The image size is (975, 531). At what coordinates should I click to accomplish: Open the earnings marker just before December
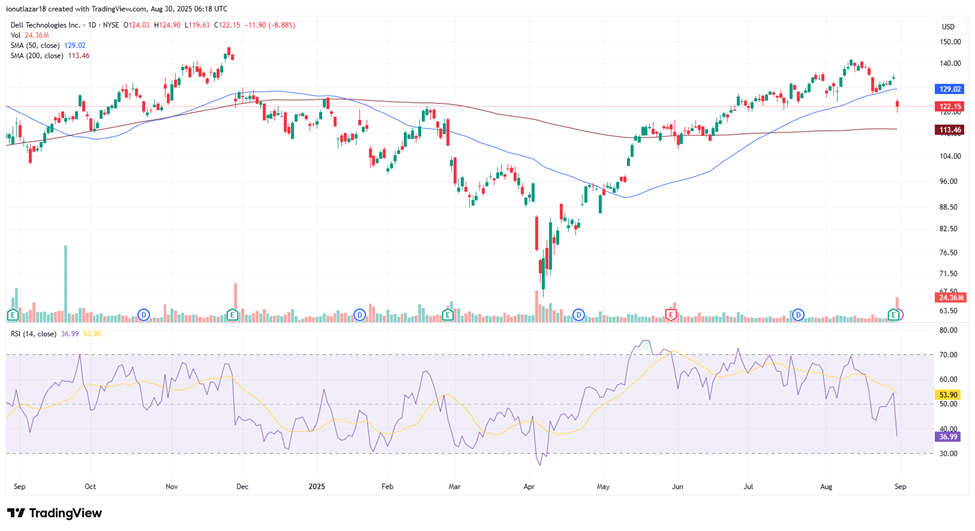(x=232, y=315)
